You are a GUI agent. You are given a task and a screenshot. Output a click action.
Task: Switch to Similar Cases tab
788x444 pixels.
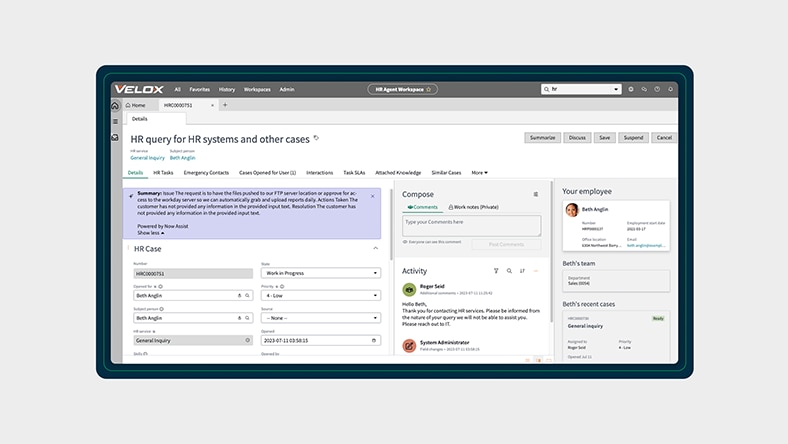[446, 172]
